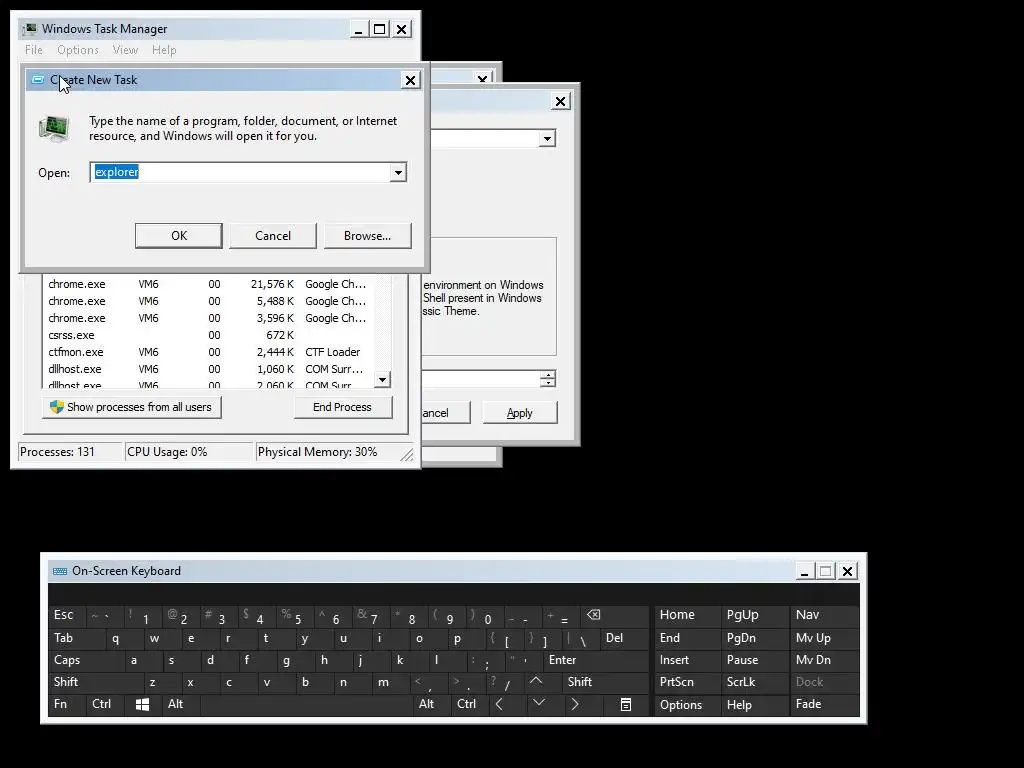Screen dimensions: 1024x768
Task: Tap the up arrow key on keyboard
Action: click(x=536, y=681)
